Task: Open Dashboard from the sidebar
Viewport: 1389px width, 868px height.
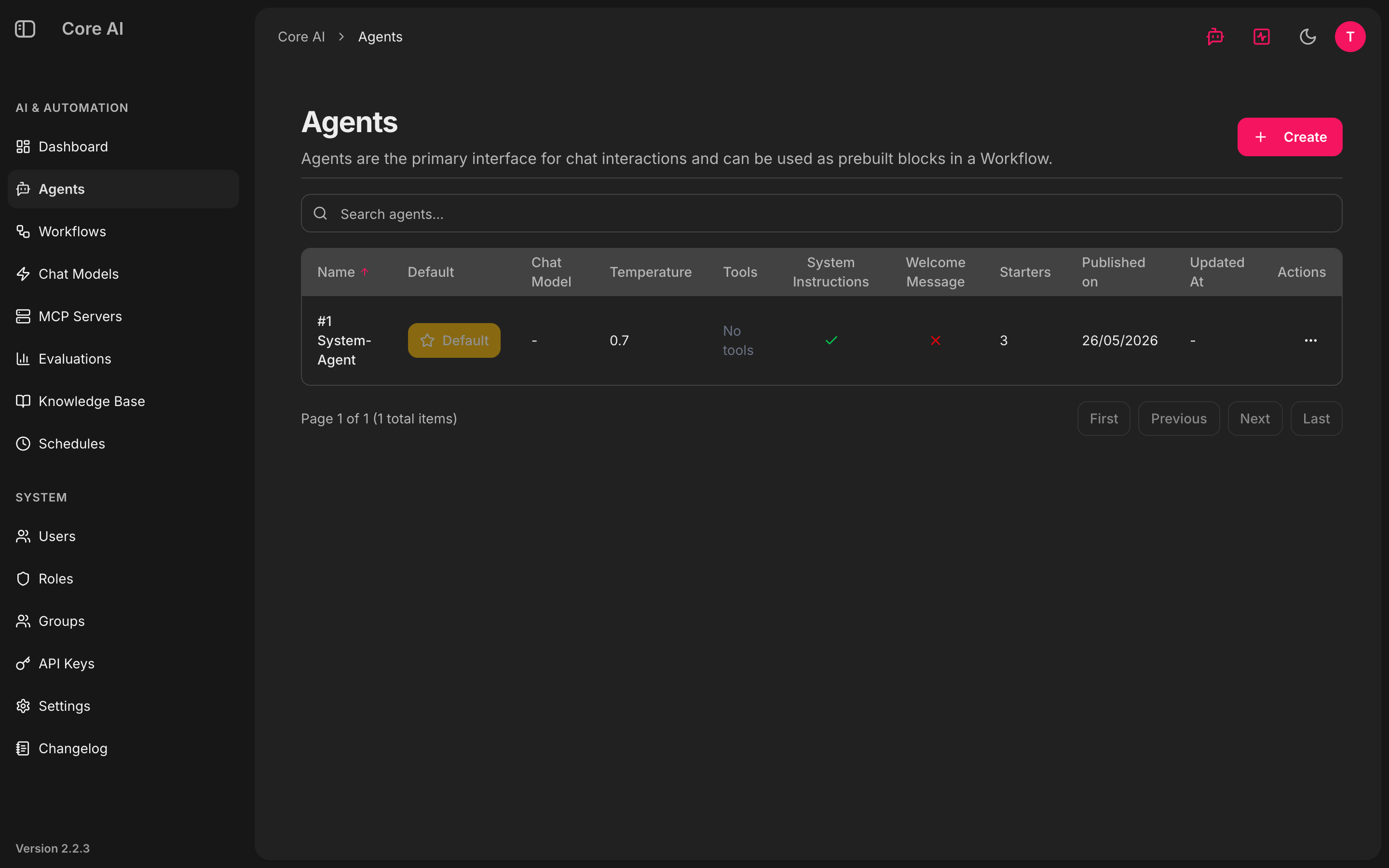Action: click(x=123, y=147)
